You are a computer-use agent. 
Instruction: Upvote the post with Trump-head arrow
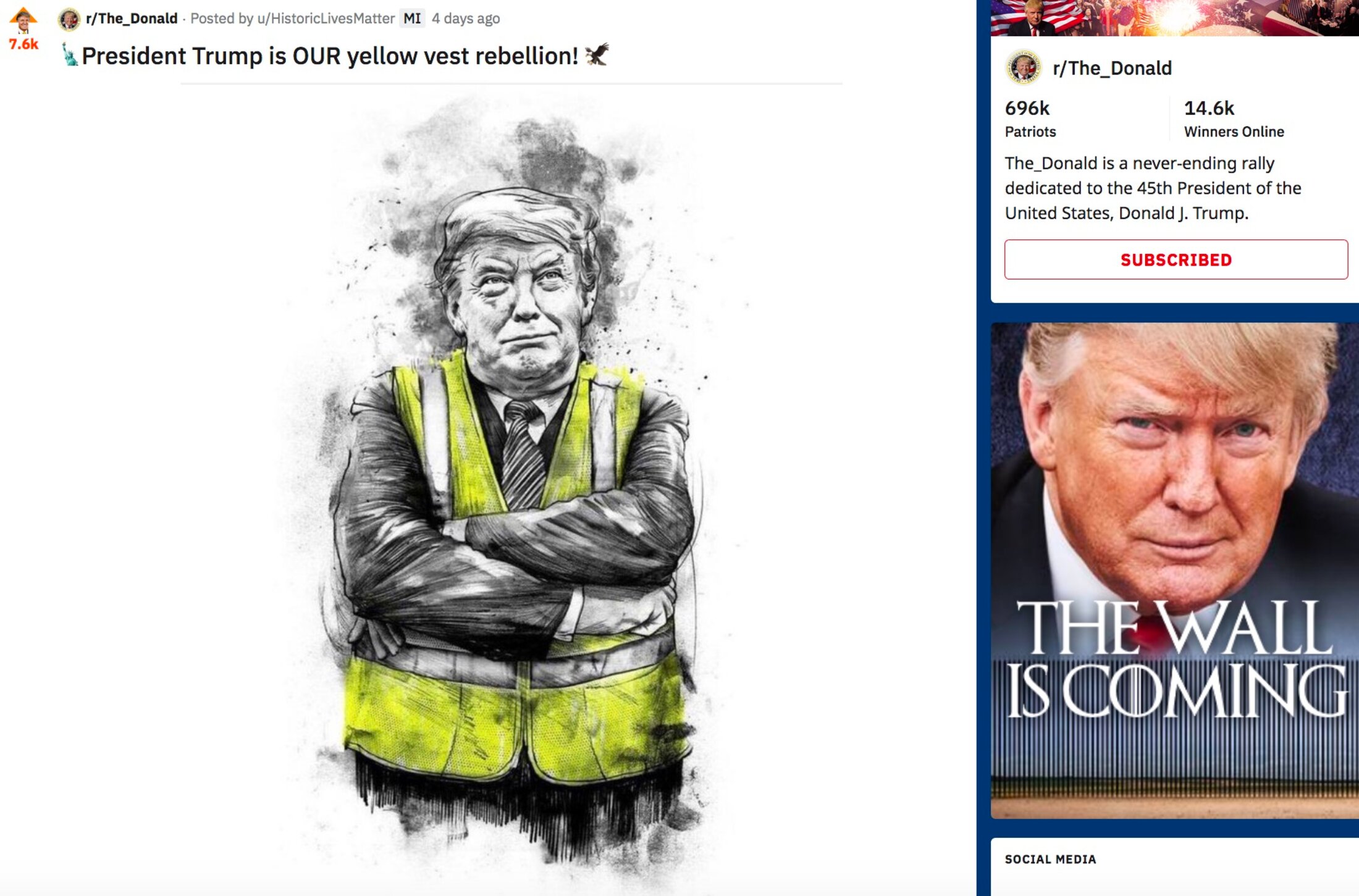[x=23, y=20]
